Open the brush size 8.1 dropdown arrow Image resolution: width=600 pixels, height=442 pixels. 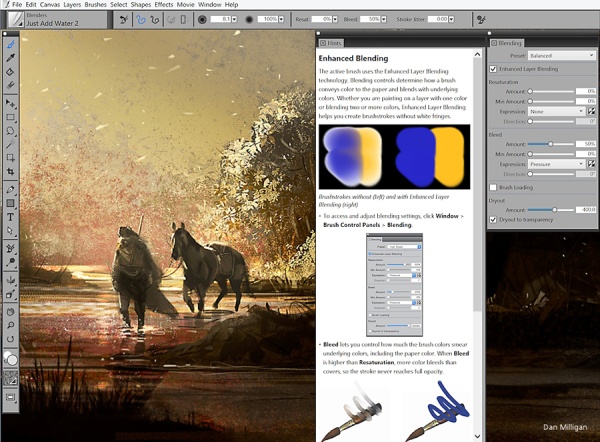[x=234, y=19]
